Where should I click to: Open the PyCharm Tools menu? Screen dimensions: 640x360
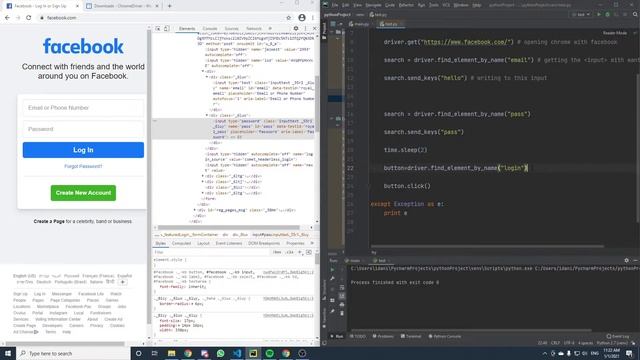434,5
